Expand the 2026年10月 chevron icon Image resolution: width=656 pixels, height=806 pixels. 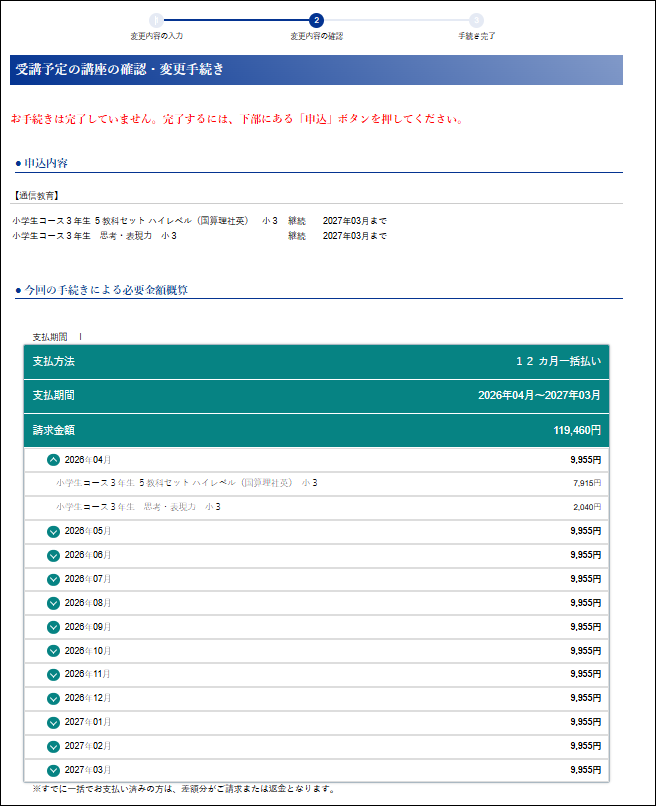(x=53, y=651)
